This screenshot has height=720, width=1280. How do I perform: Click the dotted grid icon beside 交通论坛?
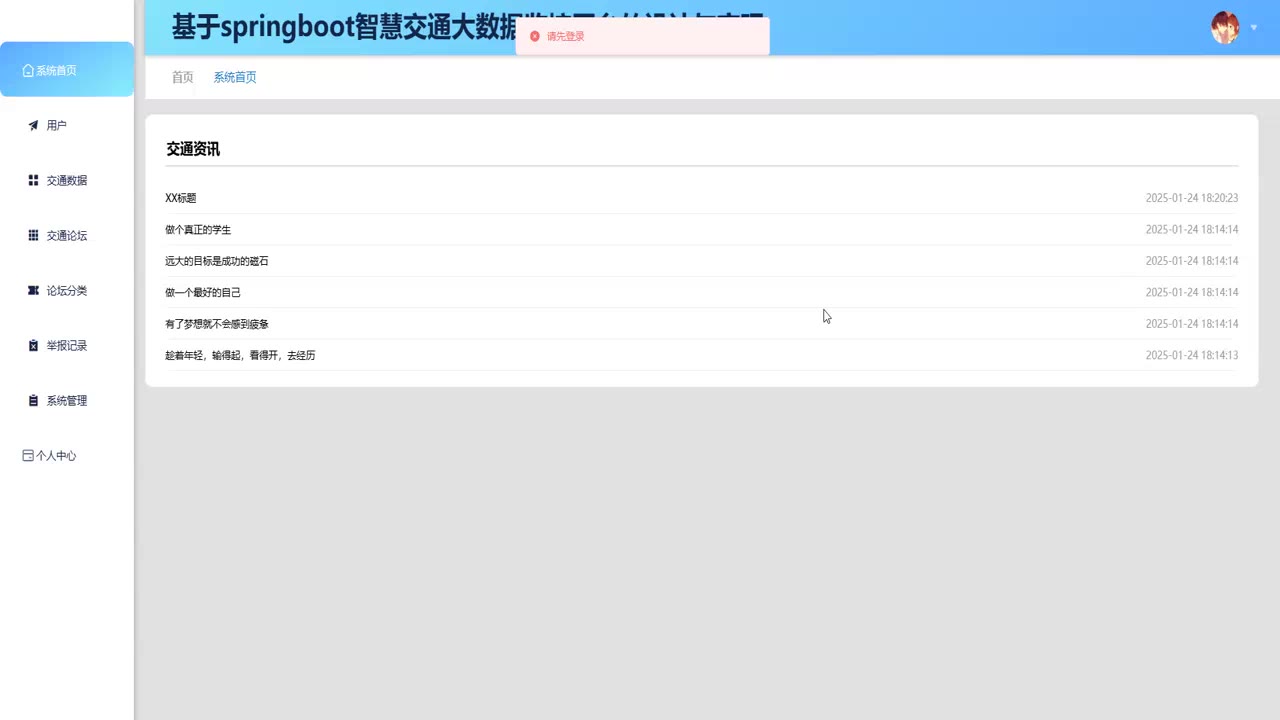(x=33, y=235)
